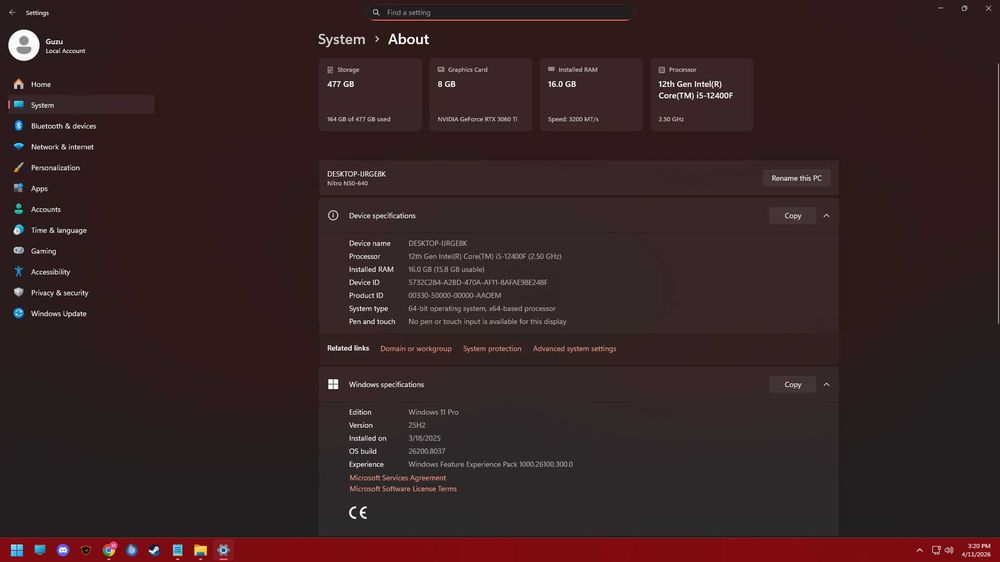Open Google Chrome from the taskbar
The height and width of the screenshot is (562, 1000).
point(109,550)
